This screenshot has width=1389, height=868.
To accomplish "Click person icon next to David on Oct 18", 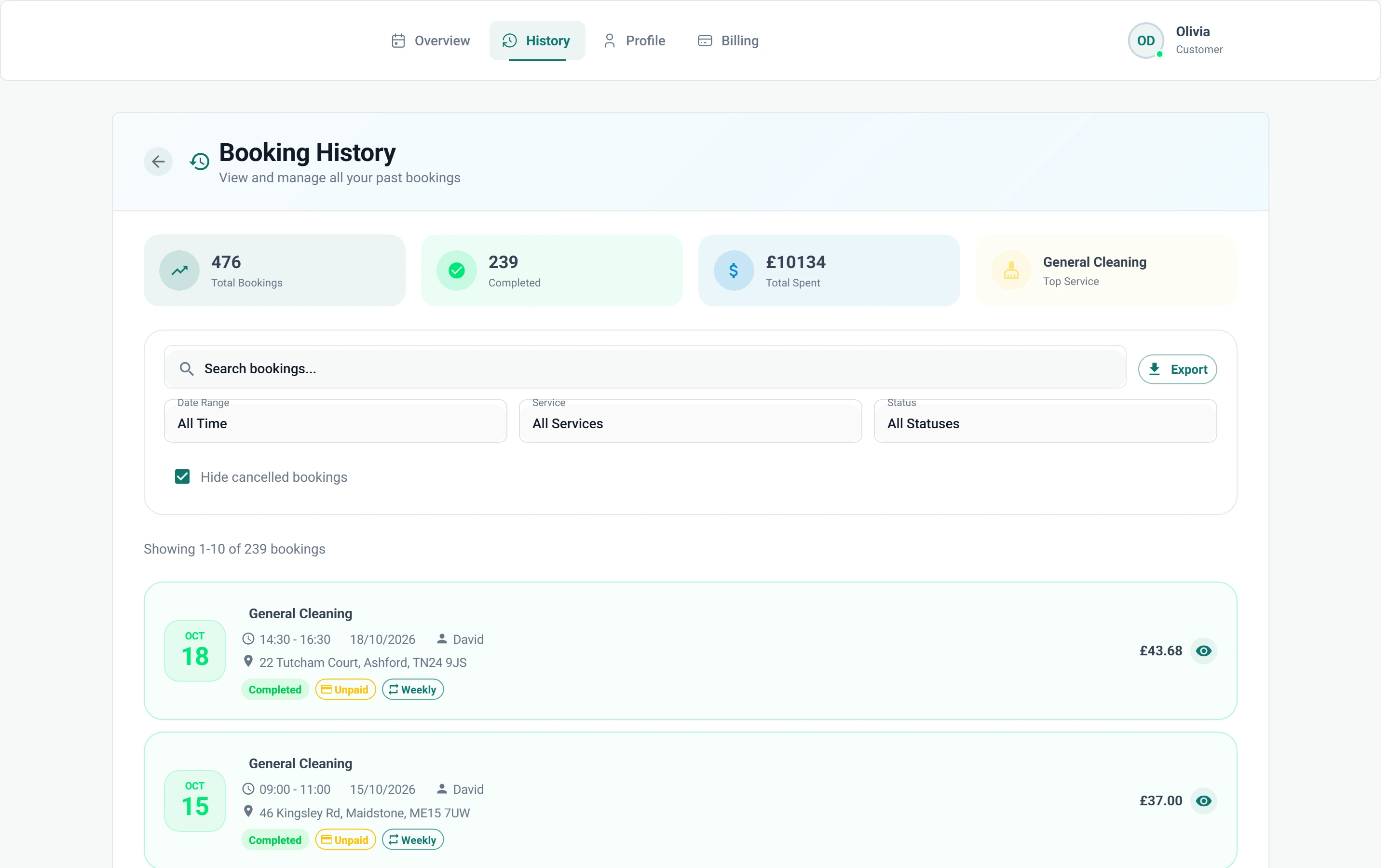I will [x=442, y=638].
